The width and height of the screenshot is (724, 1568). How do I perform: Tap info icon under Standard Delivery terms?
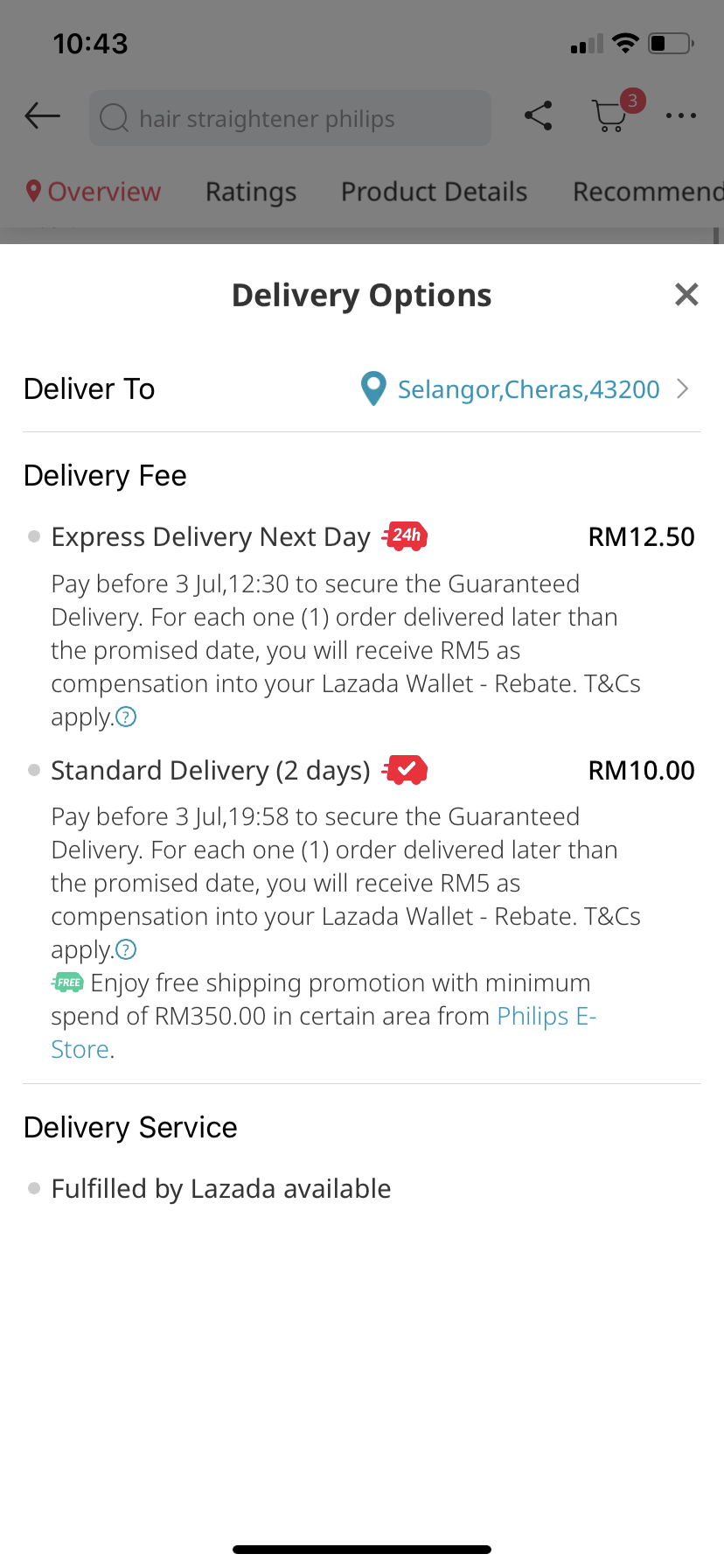tap(127, 950)
